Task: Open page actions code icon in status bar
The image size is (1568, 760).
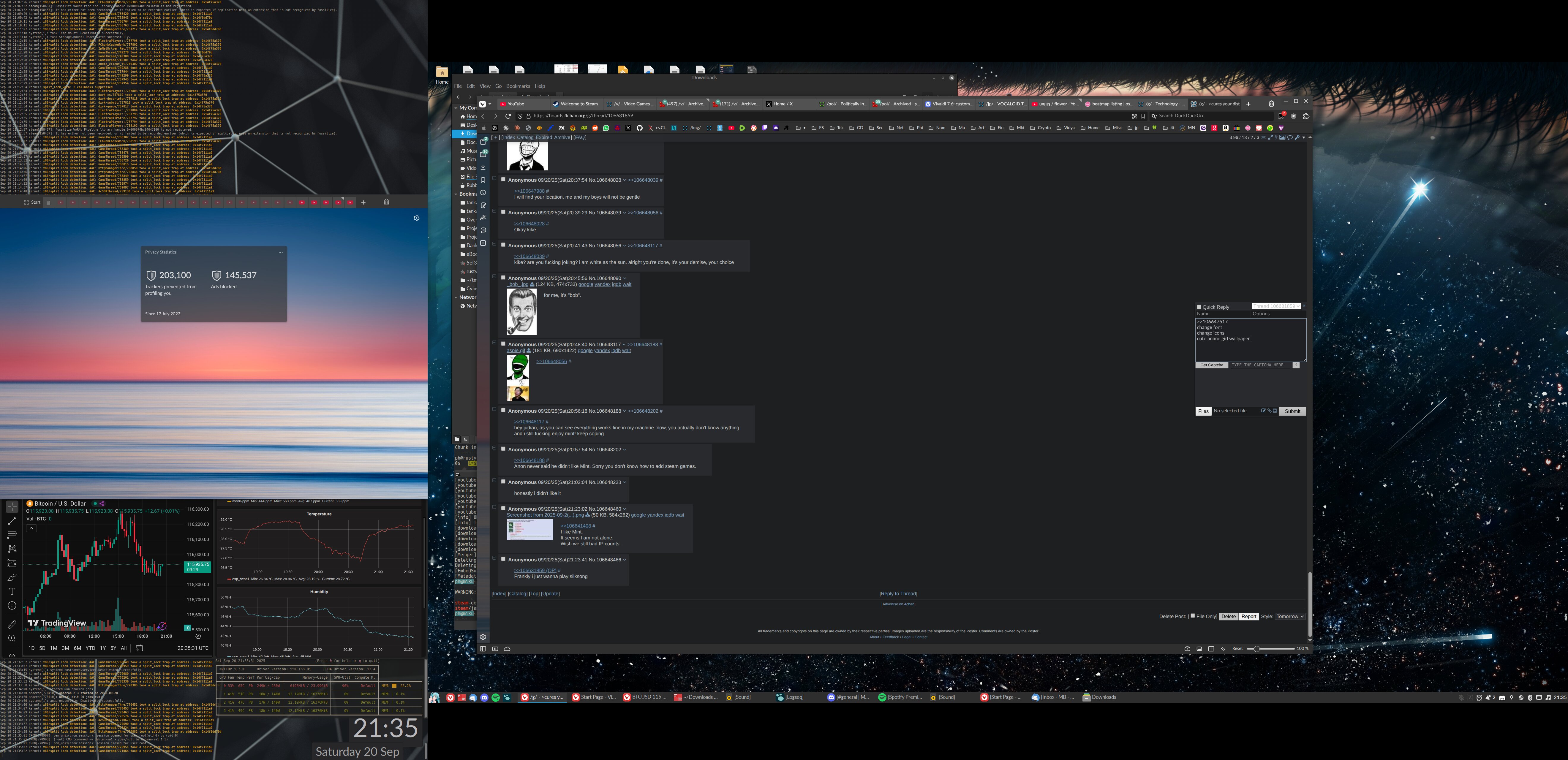Action: tap(1223, 649)
